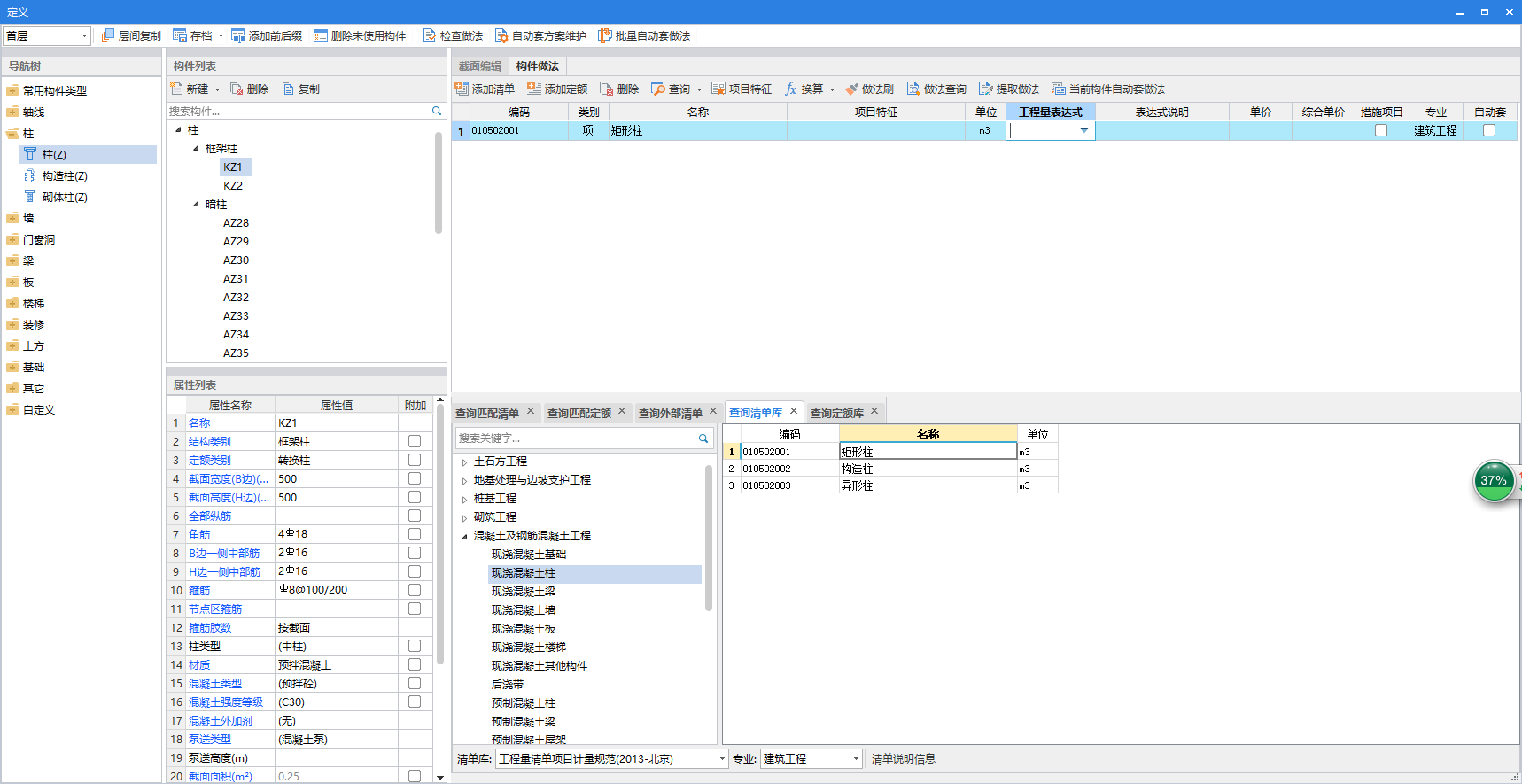Image resolution: width=1522 pixels, height=784 pixels.
Task: Click the 搜索构件 input field
Action: coord(299,111)
